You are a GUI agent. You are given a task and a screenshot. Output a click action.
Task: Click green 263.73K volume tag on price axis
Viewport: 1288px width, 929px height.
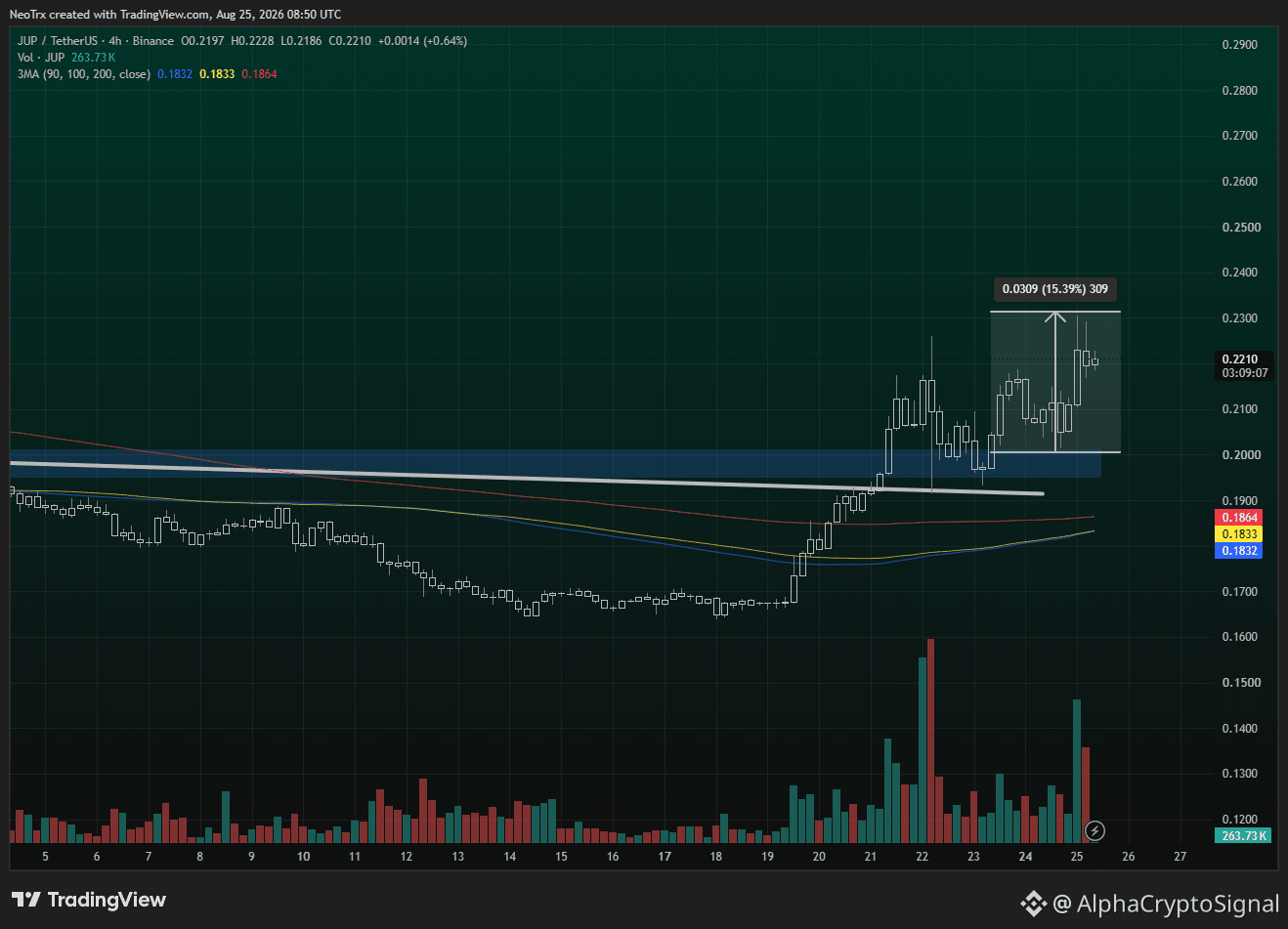1243,835
